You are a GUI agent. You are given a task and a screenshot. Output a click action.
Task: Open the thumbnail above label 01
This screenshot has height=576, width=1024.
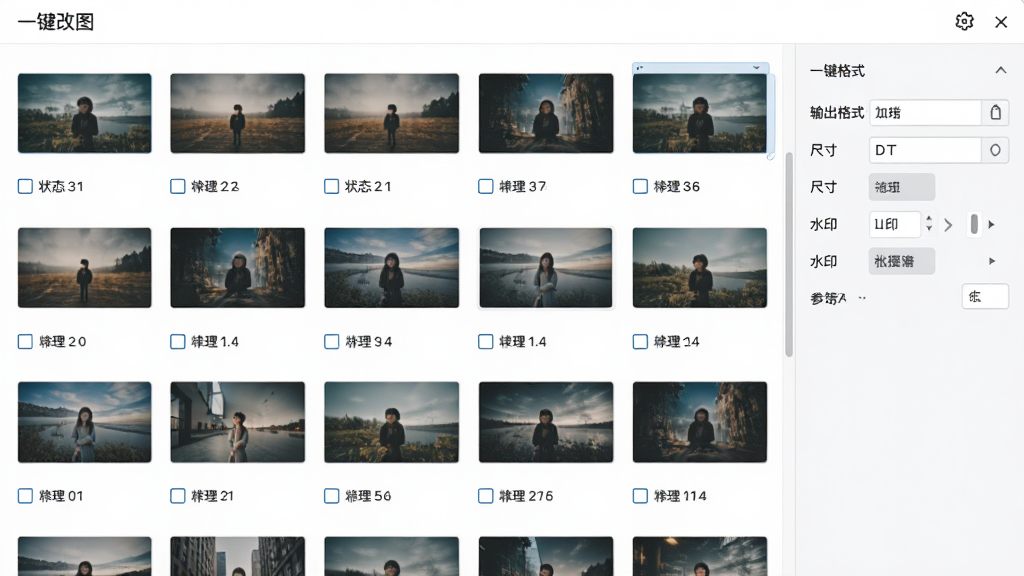(x=84, y=422)
